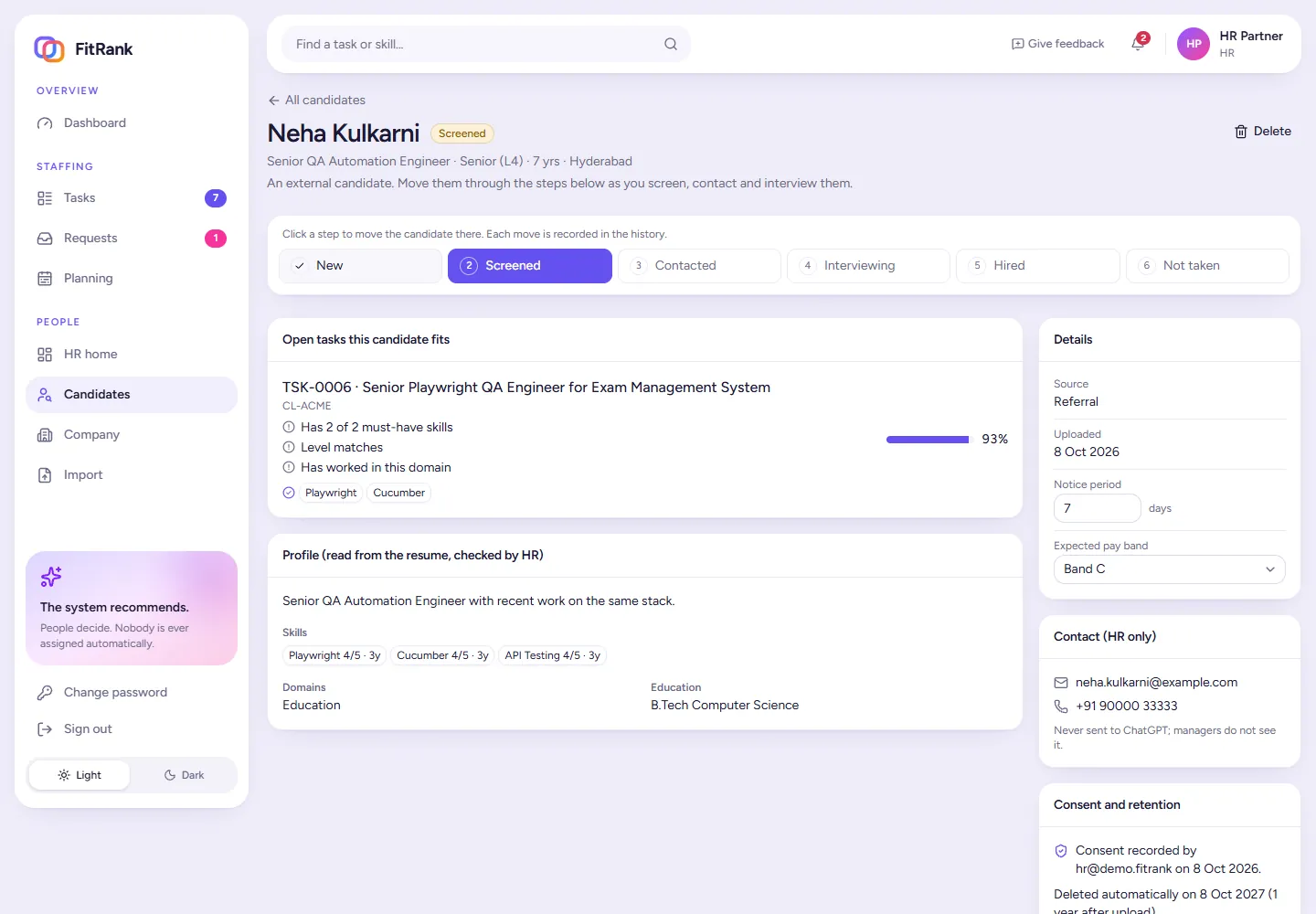Click the Notice period days input
1316x914 pixels.
coord(1098,508)
